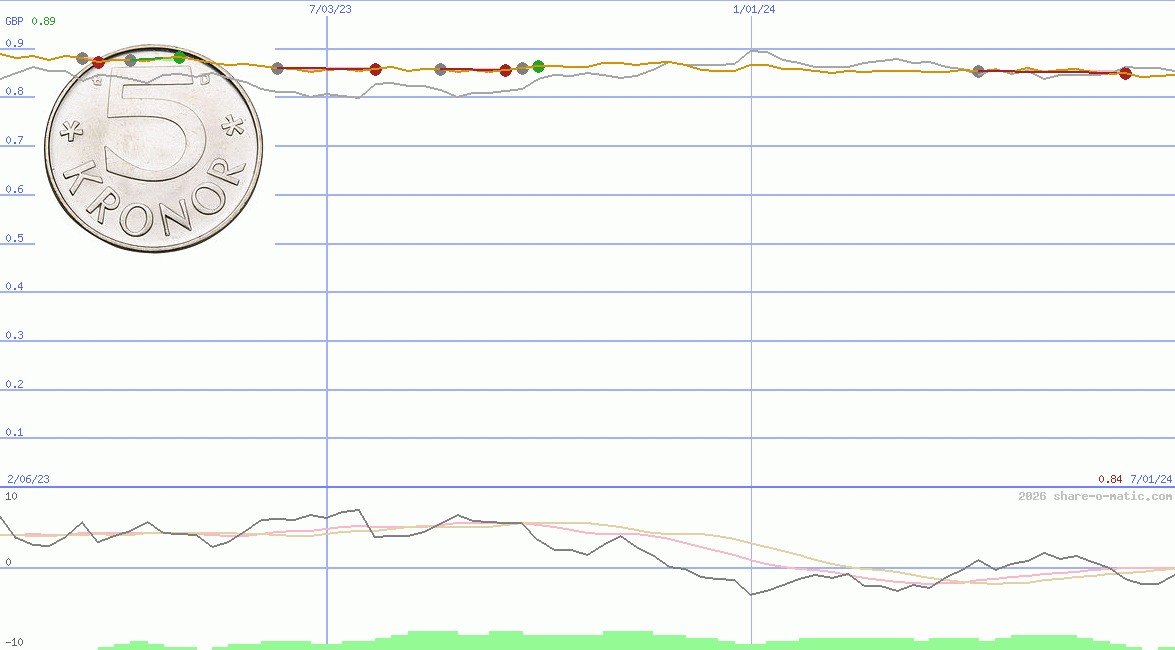This screenshot has width=1175, height=650.
Task: Click the 0.5 price axis label
Action: point(17,238)
